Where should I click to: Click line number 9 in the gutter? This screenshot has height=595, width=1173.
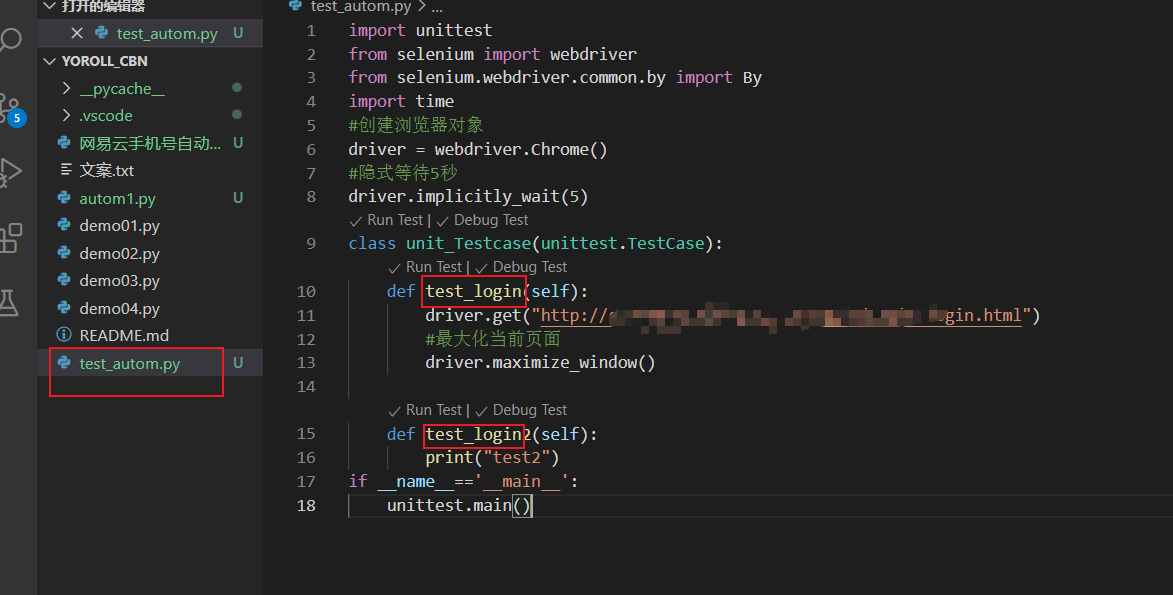click(x=310, y=244)
